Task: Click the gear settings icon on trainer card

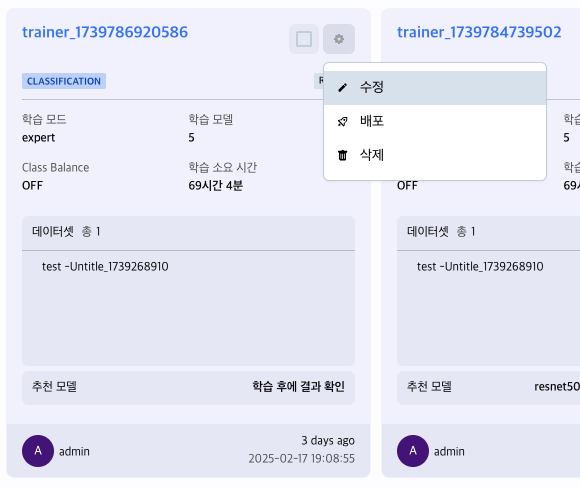Action: (339, 39)
